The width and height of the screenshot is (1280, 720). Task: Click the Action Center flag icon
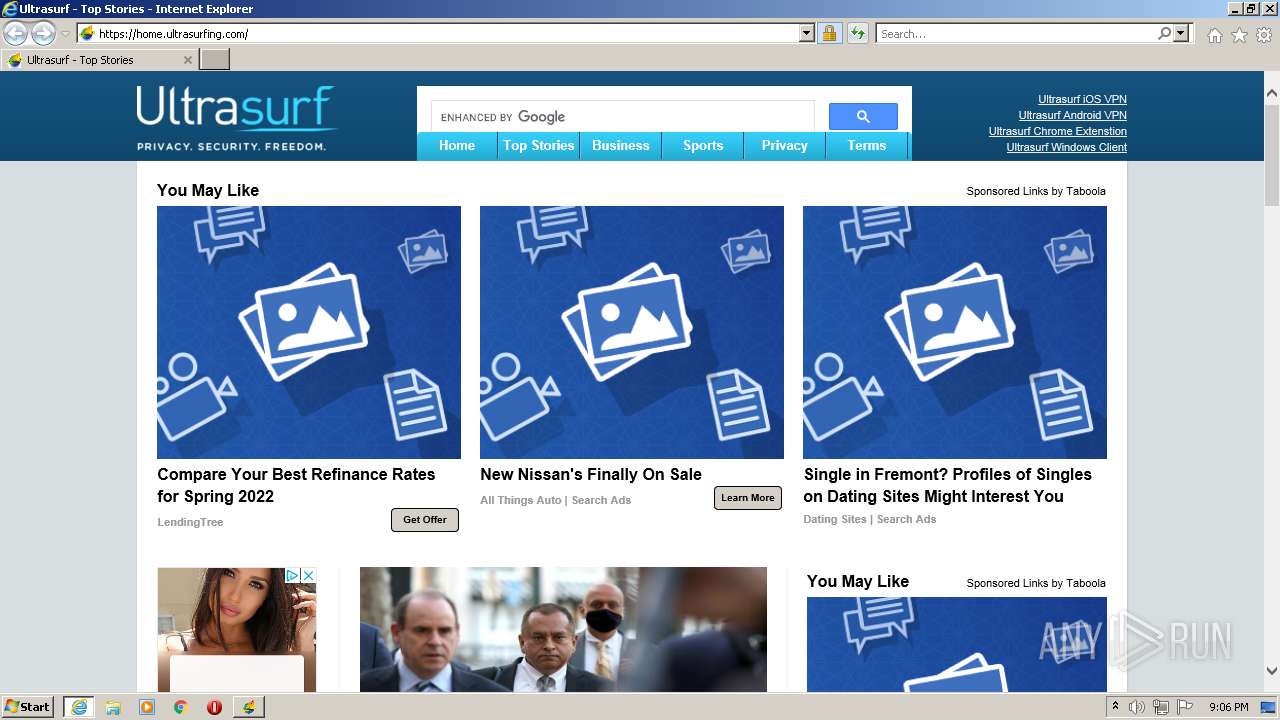[x=1185, y=707]
